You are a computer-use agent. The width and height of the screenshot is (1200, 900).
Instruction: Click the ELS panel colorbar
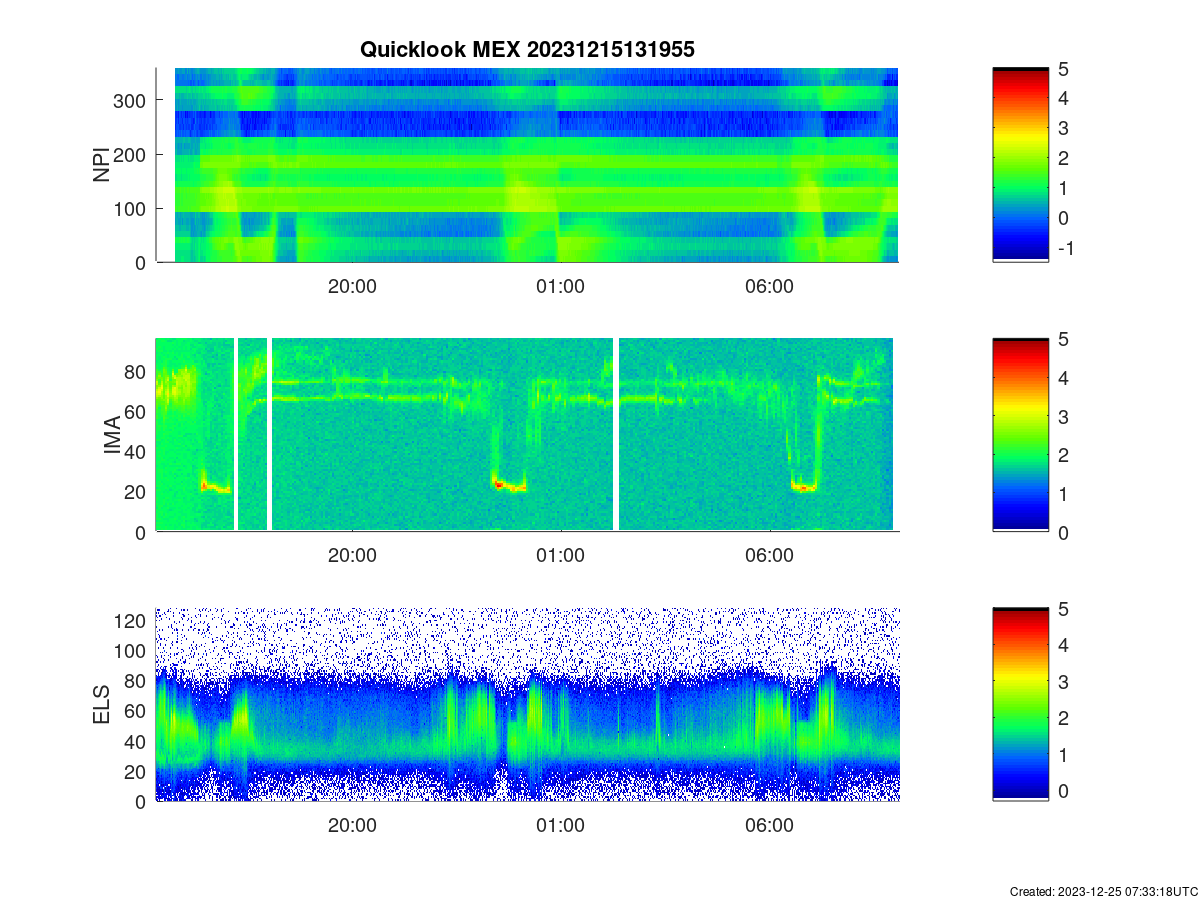1020,704
